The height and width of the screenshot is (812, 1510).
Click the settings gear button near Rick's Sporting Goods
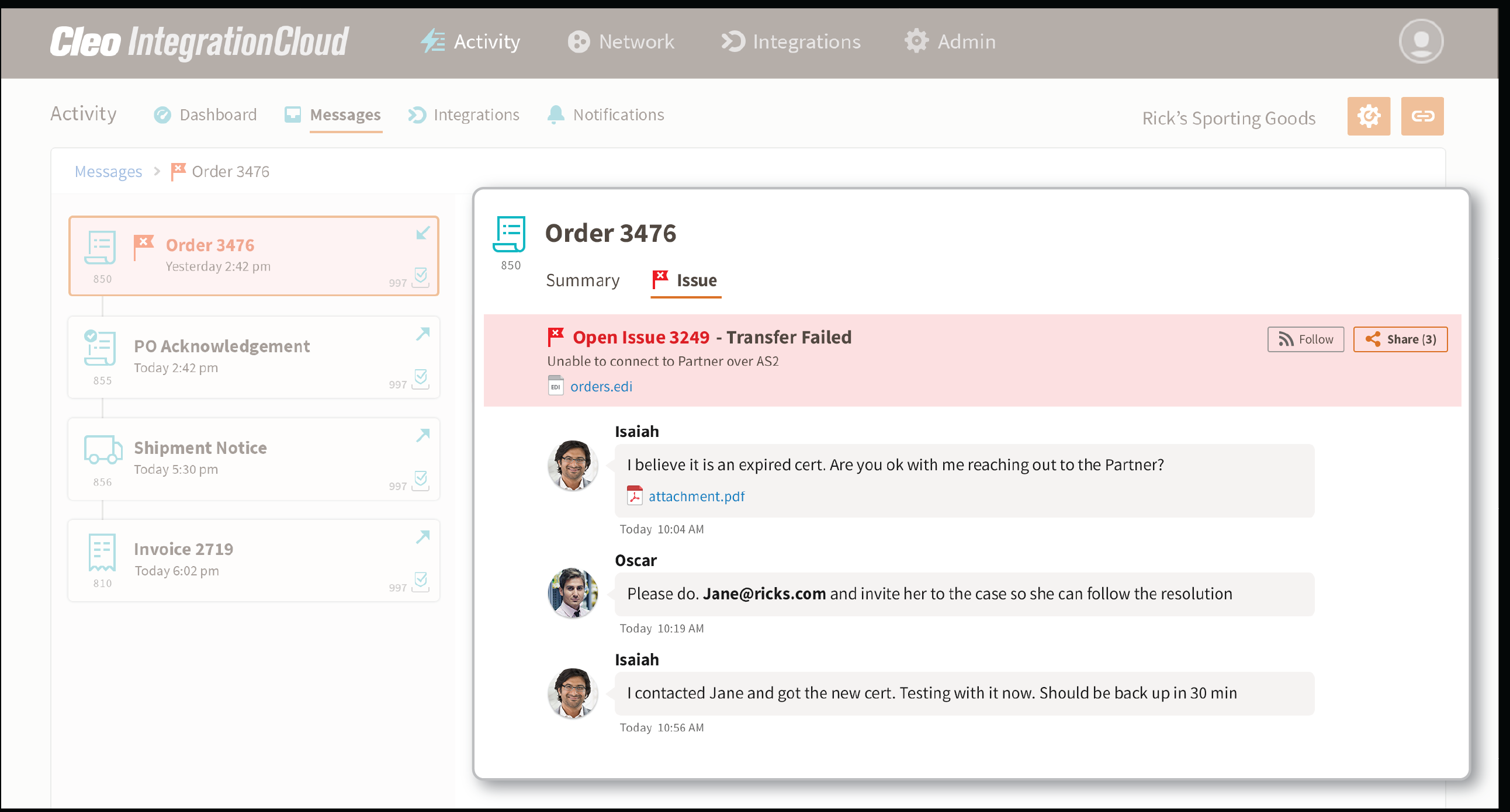point(1369,116)
